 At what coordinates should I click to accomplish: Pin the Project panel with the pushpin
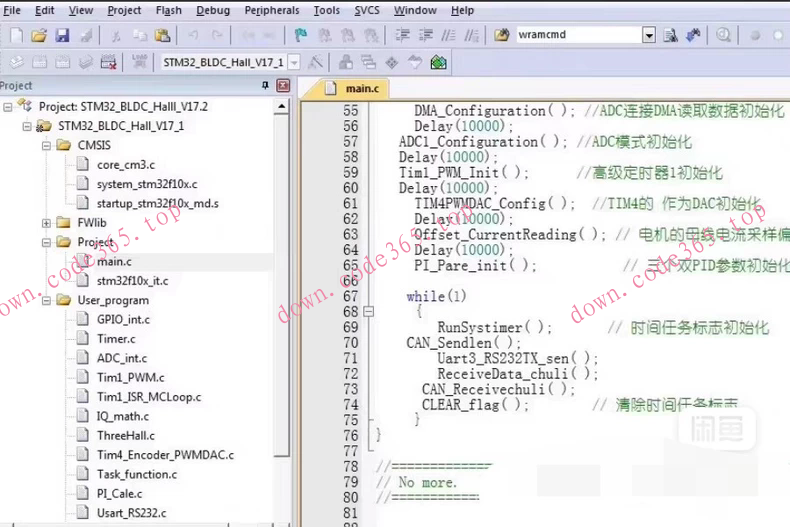tap(265, 86)
